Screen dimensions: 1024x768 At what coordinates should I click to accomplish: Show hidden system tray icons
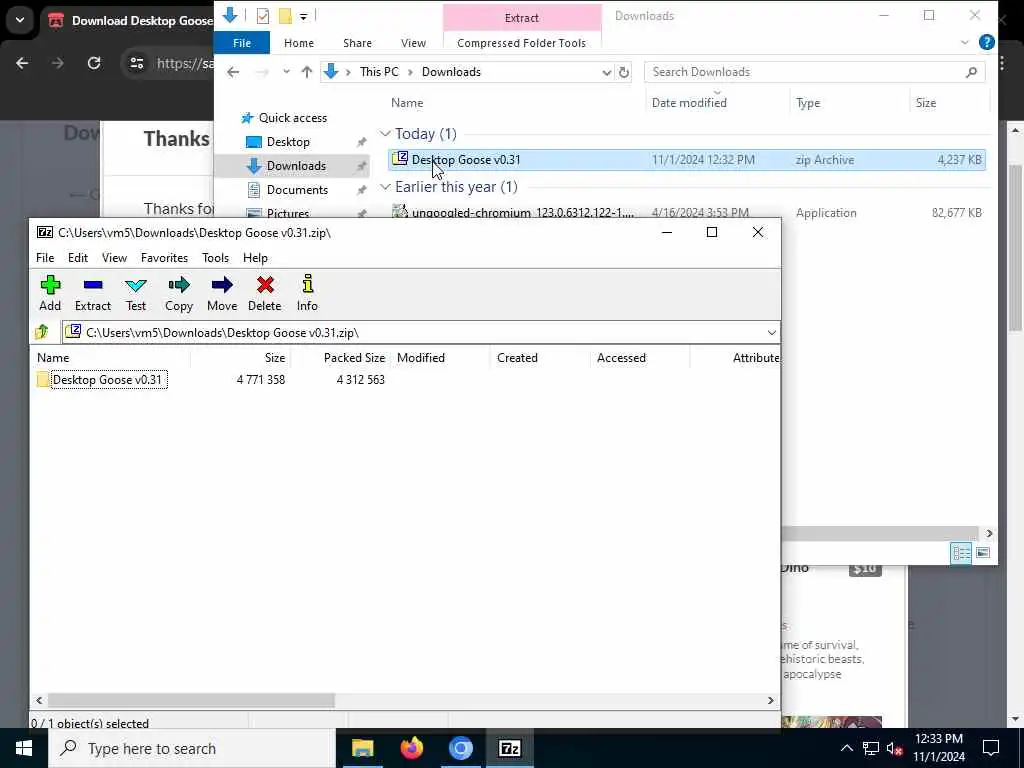coord(846,748)
